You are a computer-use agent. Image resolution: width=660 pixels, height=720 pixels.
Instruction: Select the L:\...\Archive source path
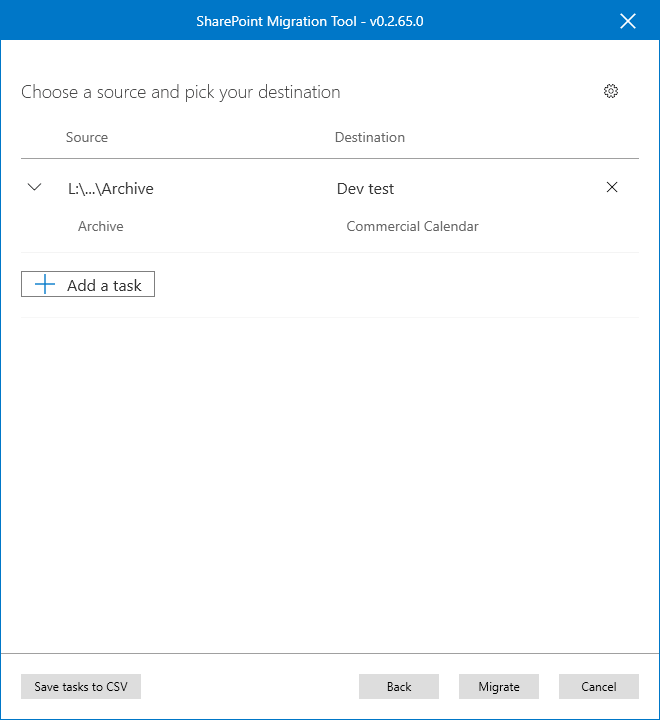pyautogui.click(x=110, y=188)
